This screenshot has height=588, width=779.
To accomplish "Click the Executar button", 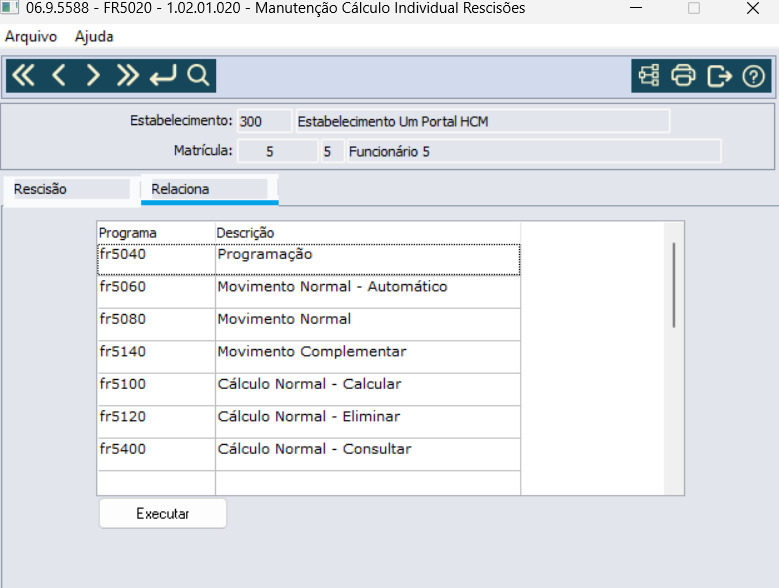I will pyautogui.click(x=163, y=514).
